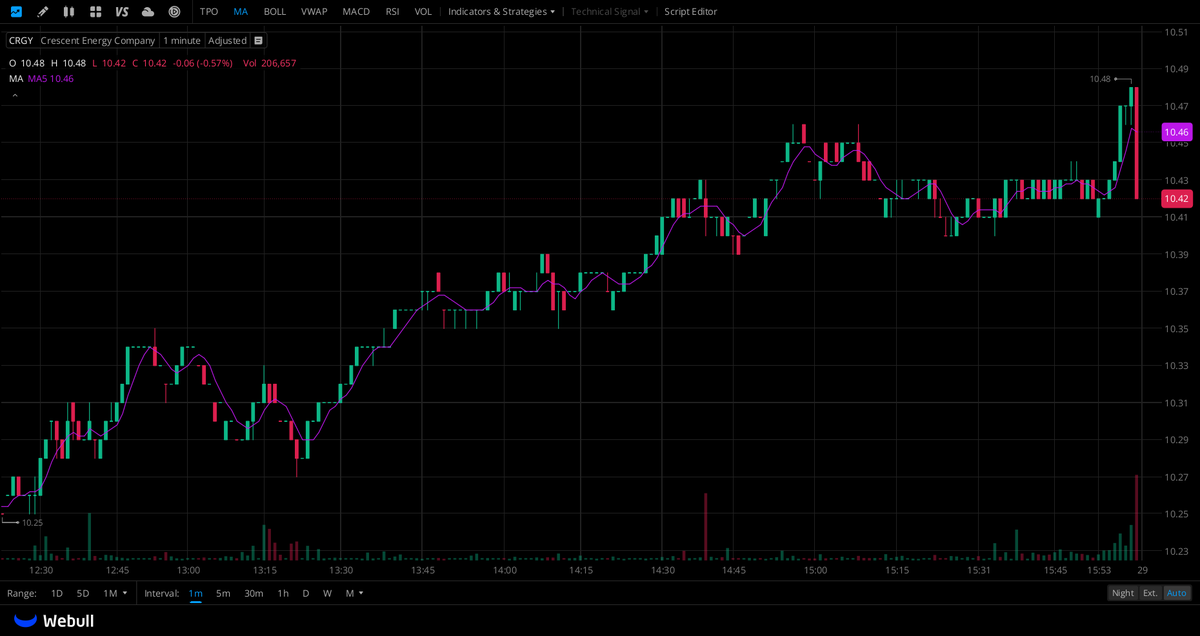This screenshot has width=1200, height=636.
Task: Set range to 5D
Action: coord(83,593)
